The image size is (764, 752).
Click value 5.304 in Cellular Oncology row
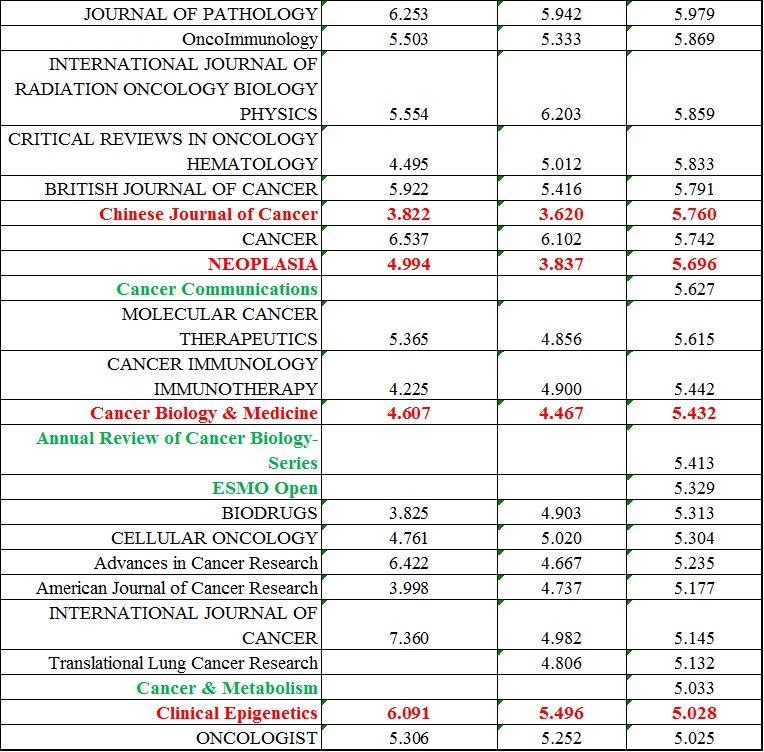pos(694,538)
